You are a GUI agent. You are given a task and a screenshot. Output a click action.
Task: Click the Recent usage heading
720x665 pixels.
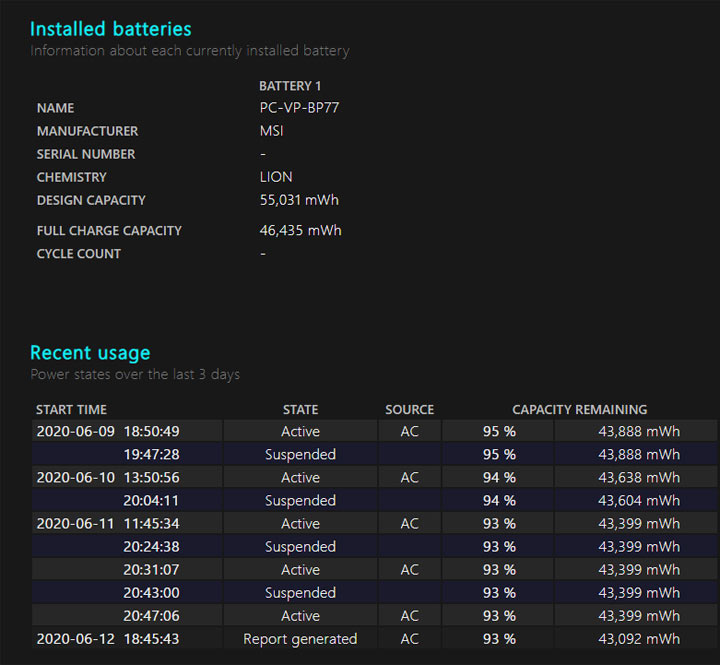pos(90,353)
